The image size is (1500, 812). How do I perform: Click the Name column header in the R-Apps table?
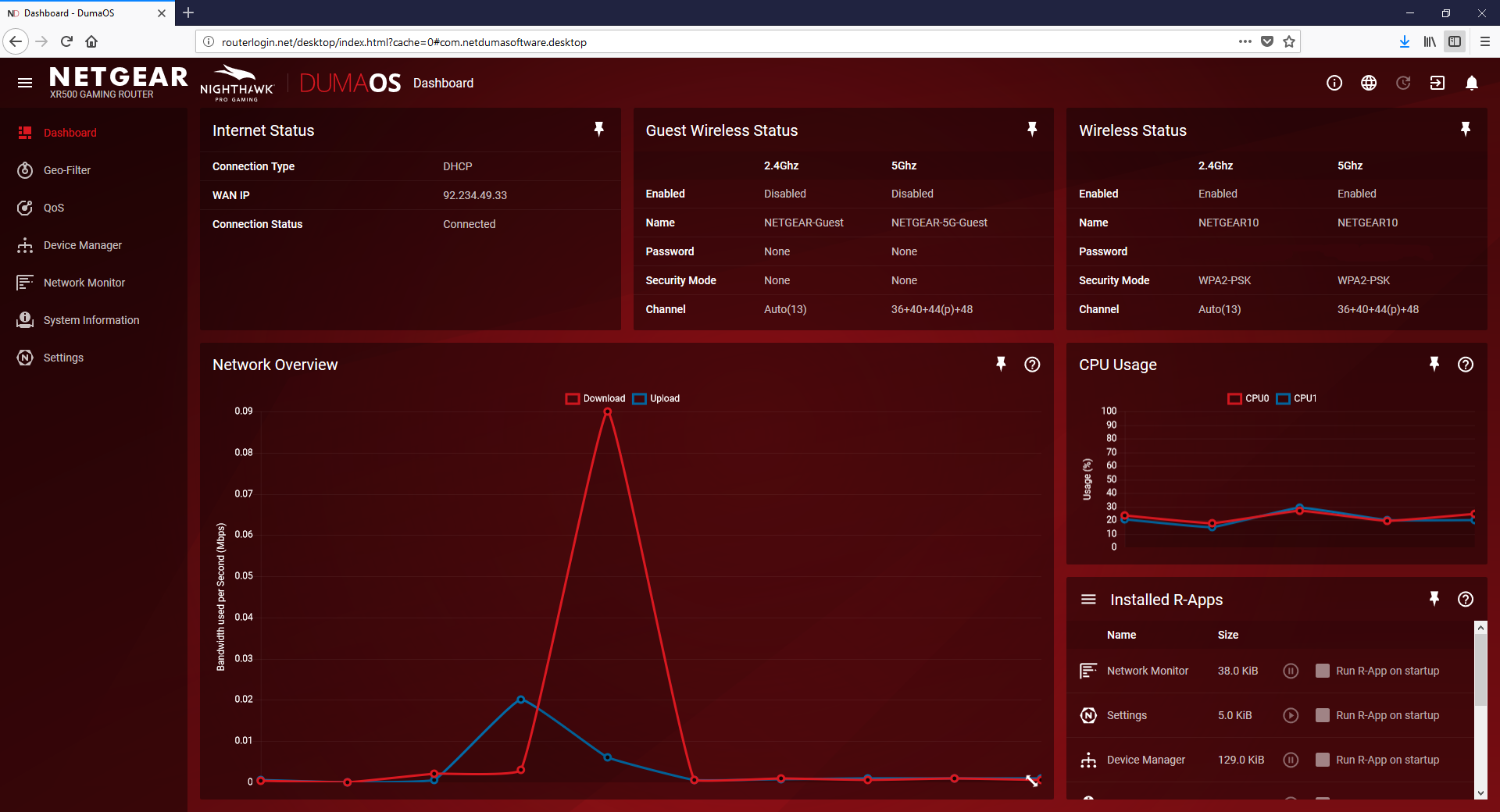[x=1121, y=635]
